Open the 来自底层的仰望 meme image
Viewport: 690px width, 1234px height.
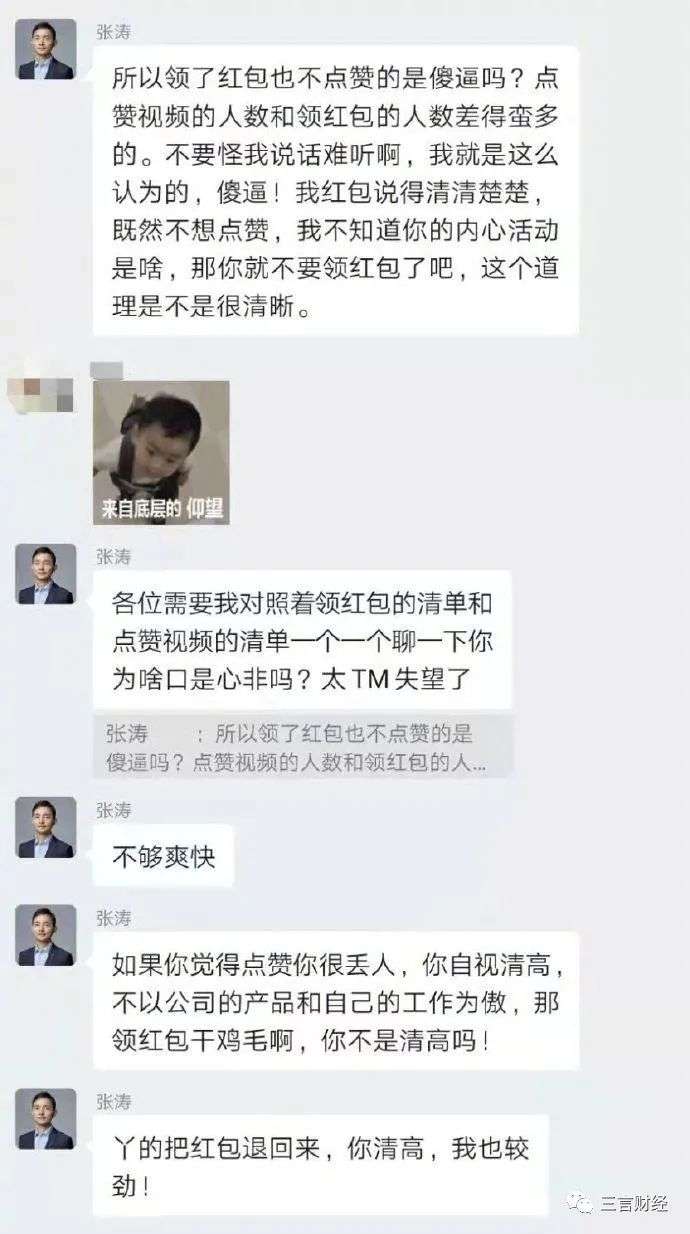161,452
